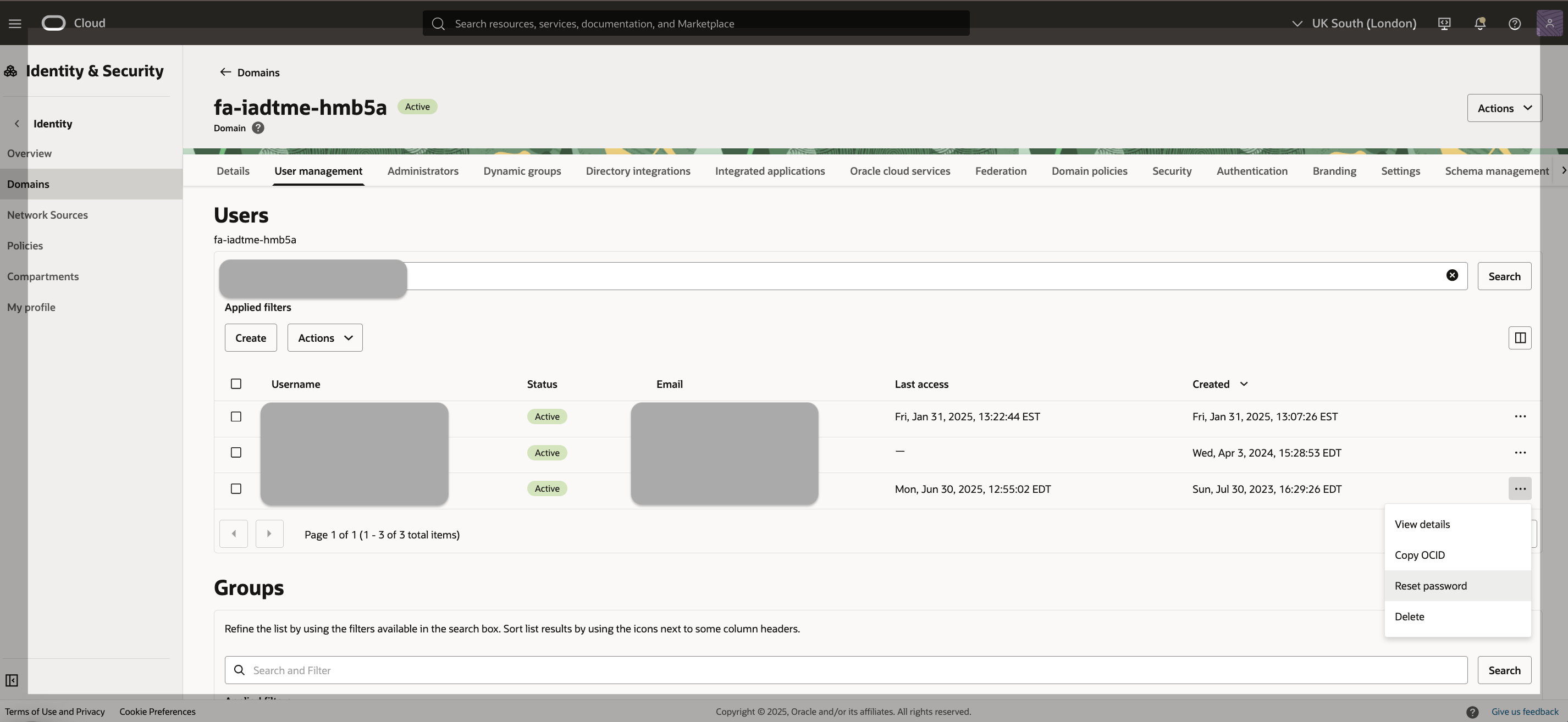1568x722 pixels.
Task: Click the Search button next to users filter
Action: [x=1504, y=275]
